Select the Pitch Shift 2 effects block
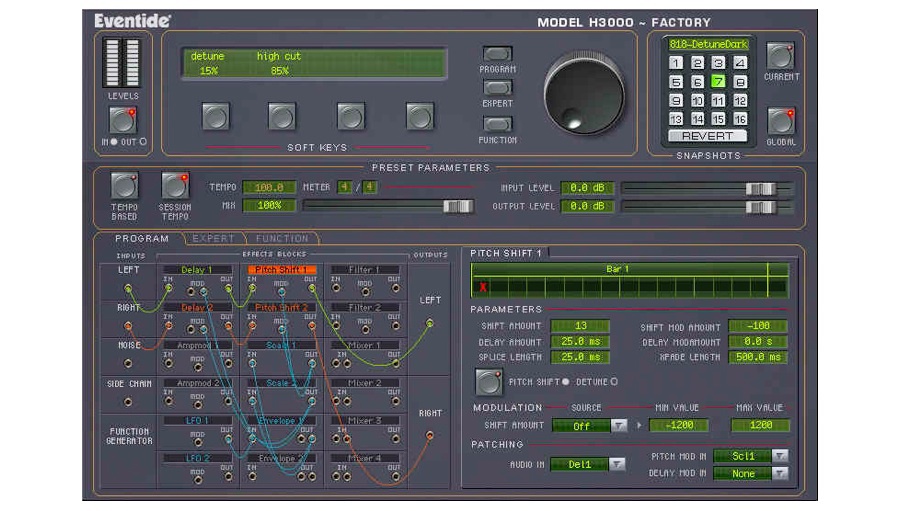900x511 pixels. coord(282,308)
